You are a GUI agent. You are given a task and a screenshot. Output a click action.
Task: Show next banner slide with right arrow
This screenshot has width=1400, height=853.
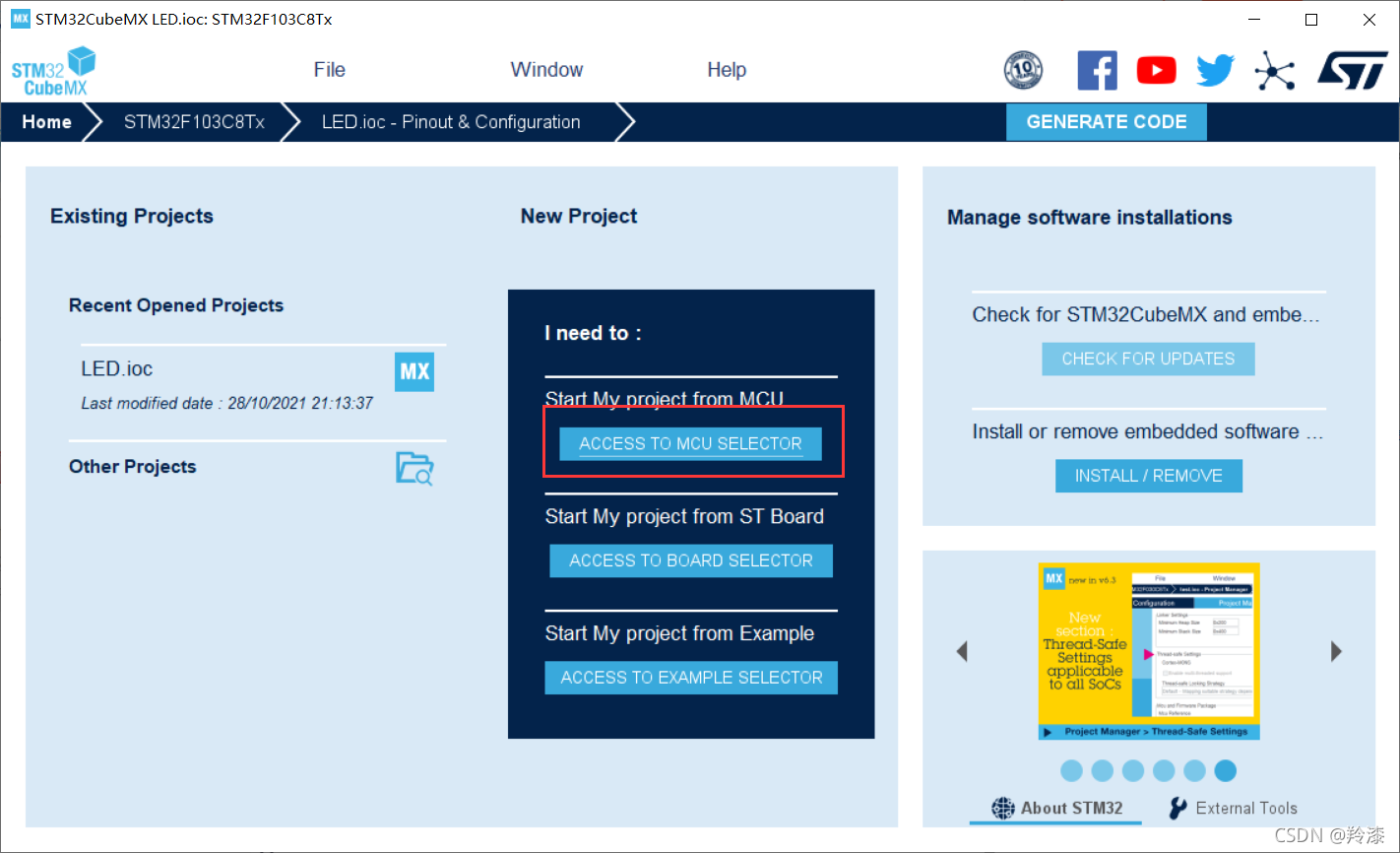(x=1336, y=651)
